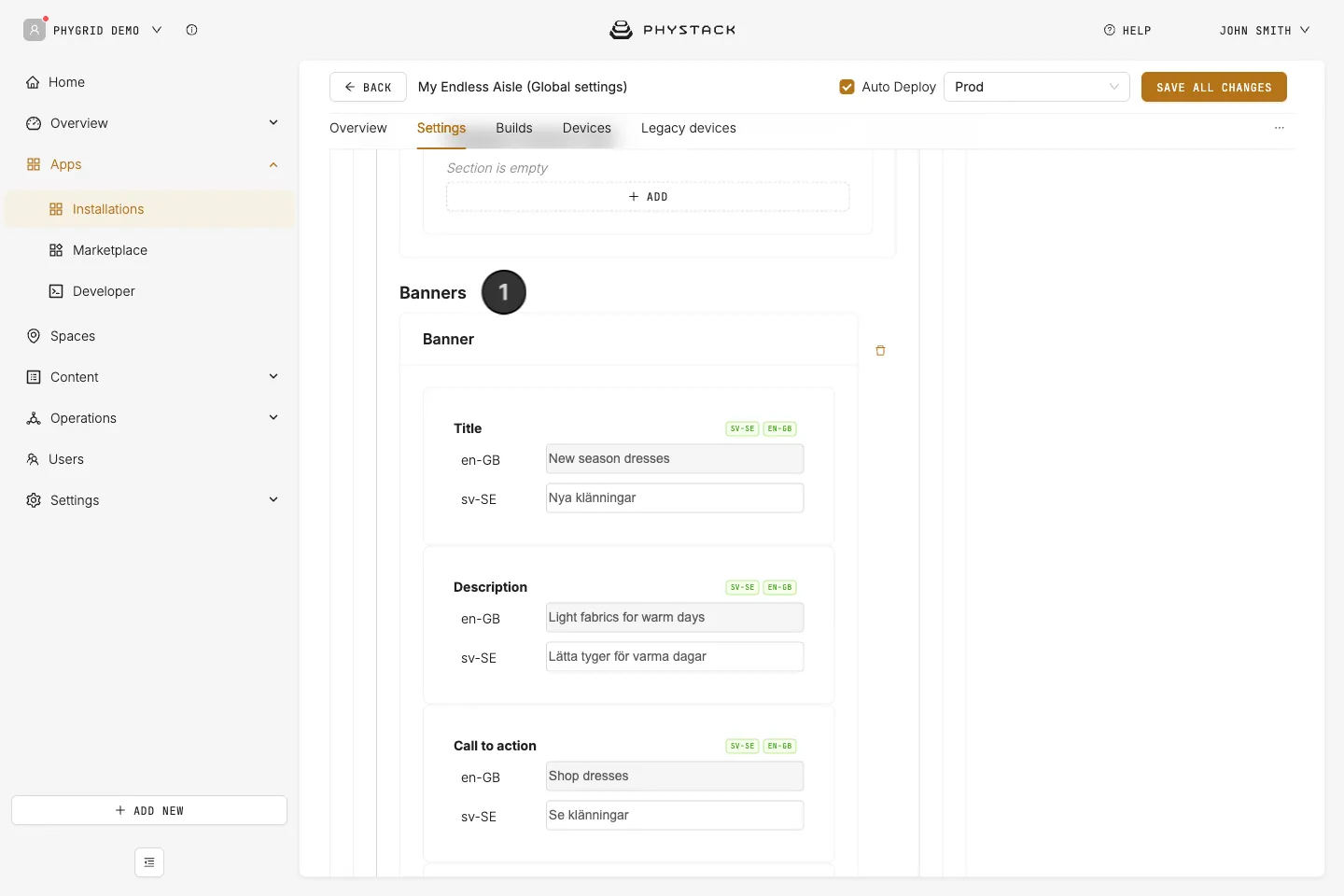The image size is (1344, 896).
Task: Toggle the EN-GB language tag for Description
Action: [780, 588]
